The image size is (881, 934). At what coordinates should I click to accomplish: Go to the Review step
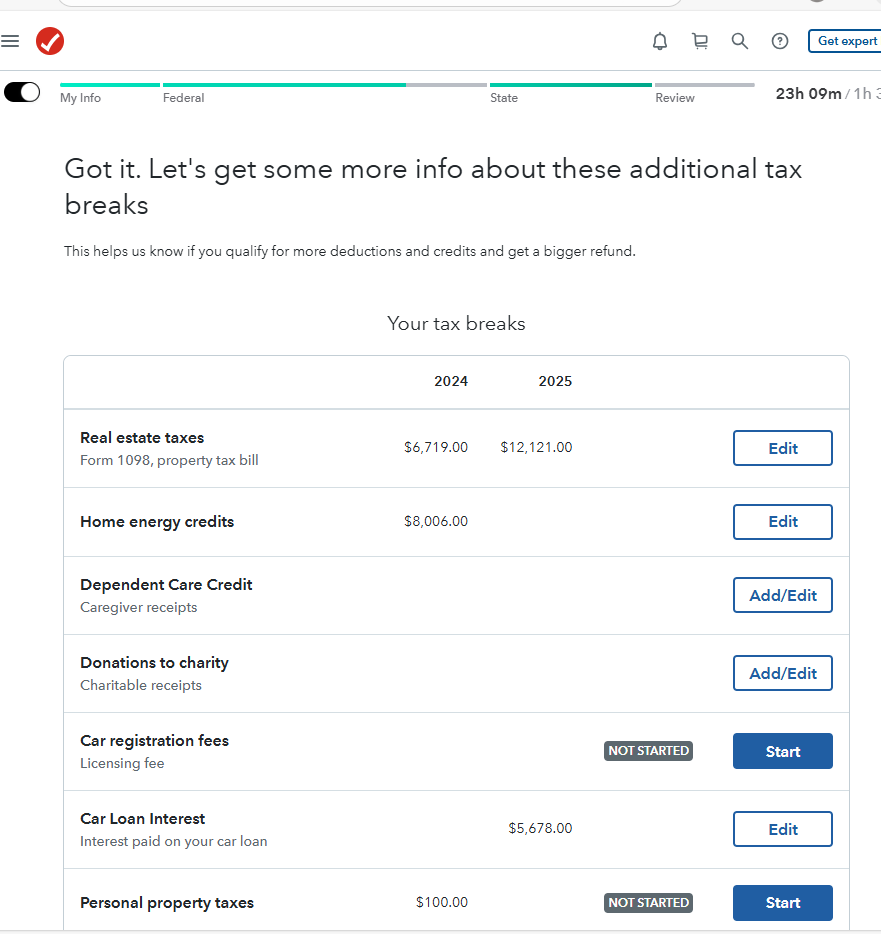(x=675, y=98)
